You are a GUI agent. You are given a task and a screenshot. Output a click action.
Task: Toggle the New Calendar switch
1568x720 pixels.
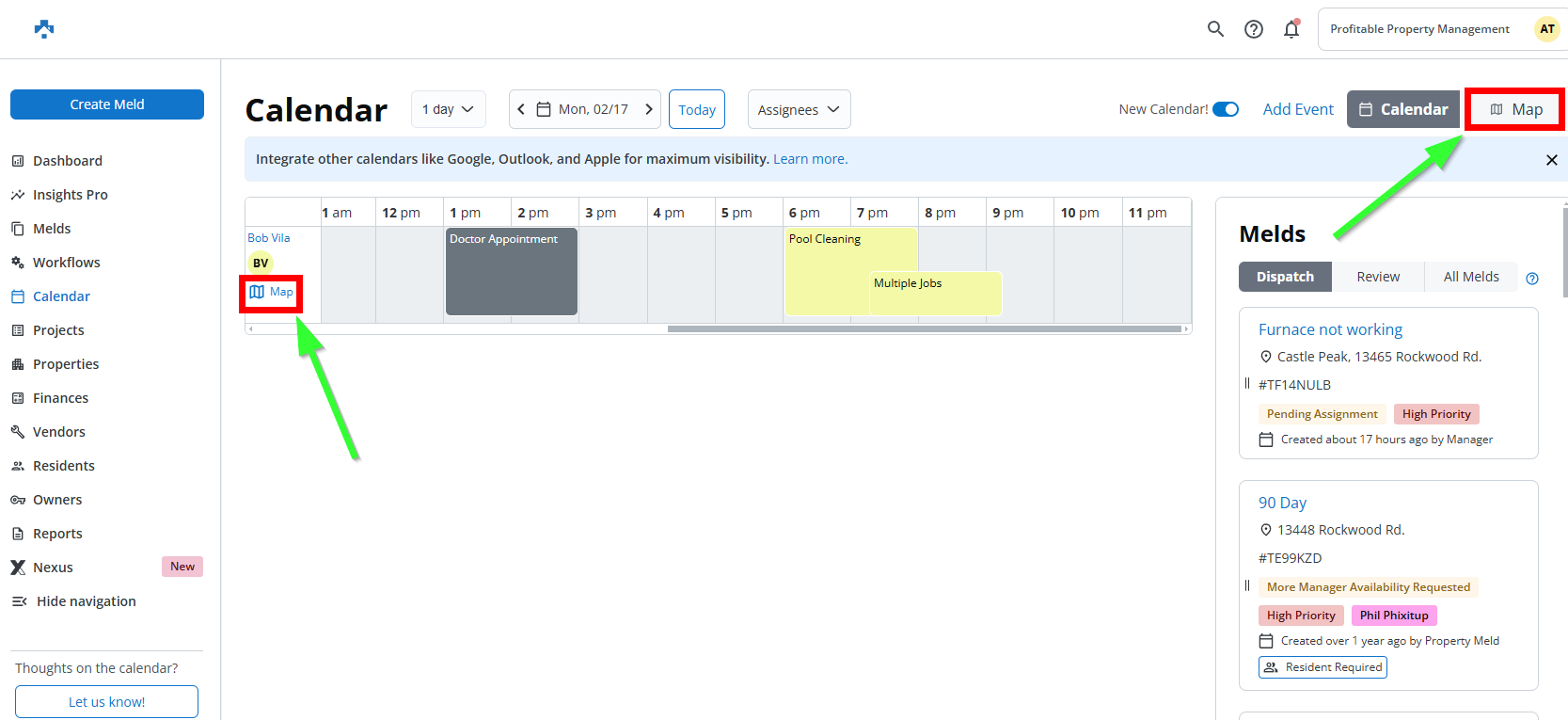tap(1225, 109)
